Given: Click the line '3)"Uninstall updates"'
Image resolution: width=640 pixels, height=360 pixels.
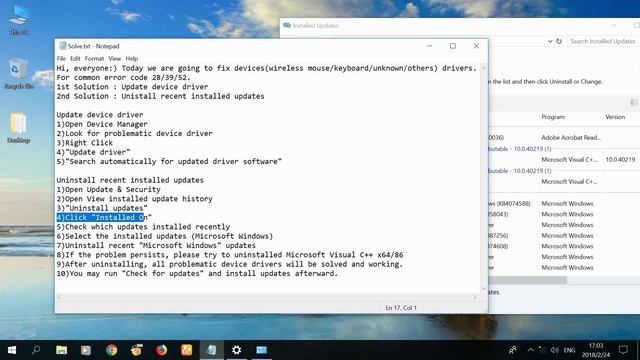Looking at the screenshot, I should (102, 208).
